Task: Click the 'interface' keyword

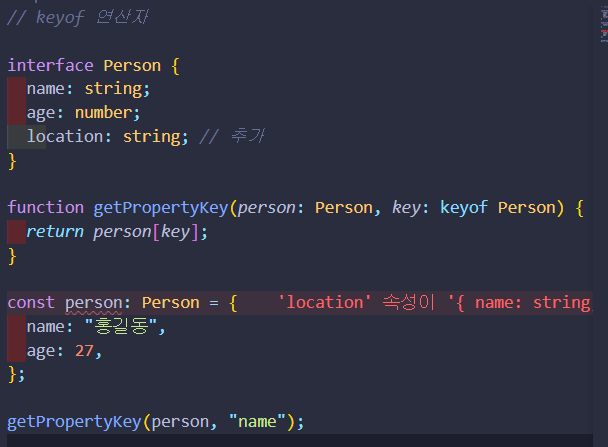Action: pos(50,65)
